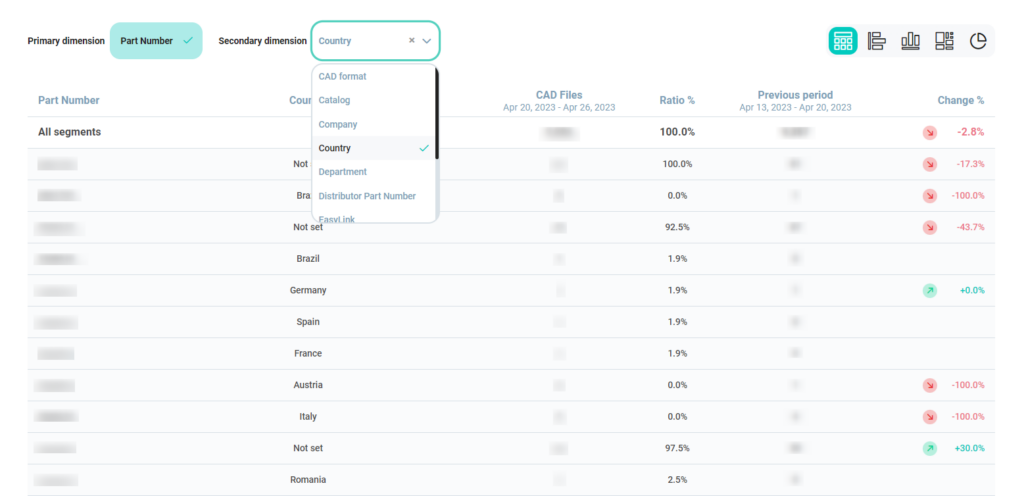The width and height of the screenshot is (1024, 496).
Task: Switch to the treemap view icon
Action: (944, 41)
